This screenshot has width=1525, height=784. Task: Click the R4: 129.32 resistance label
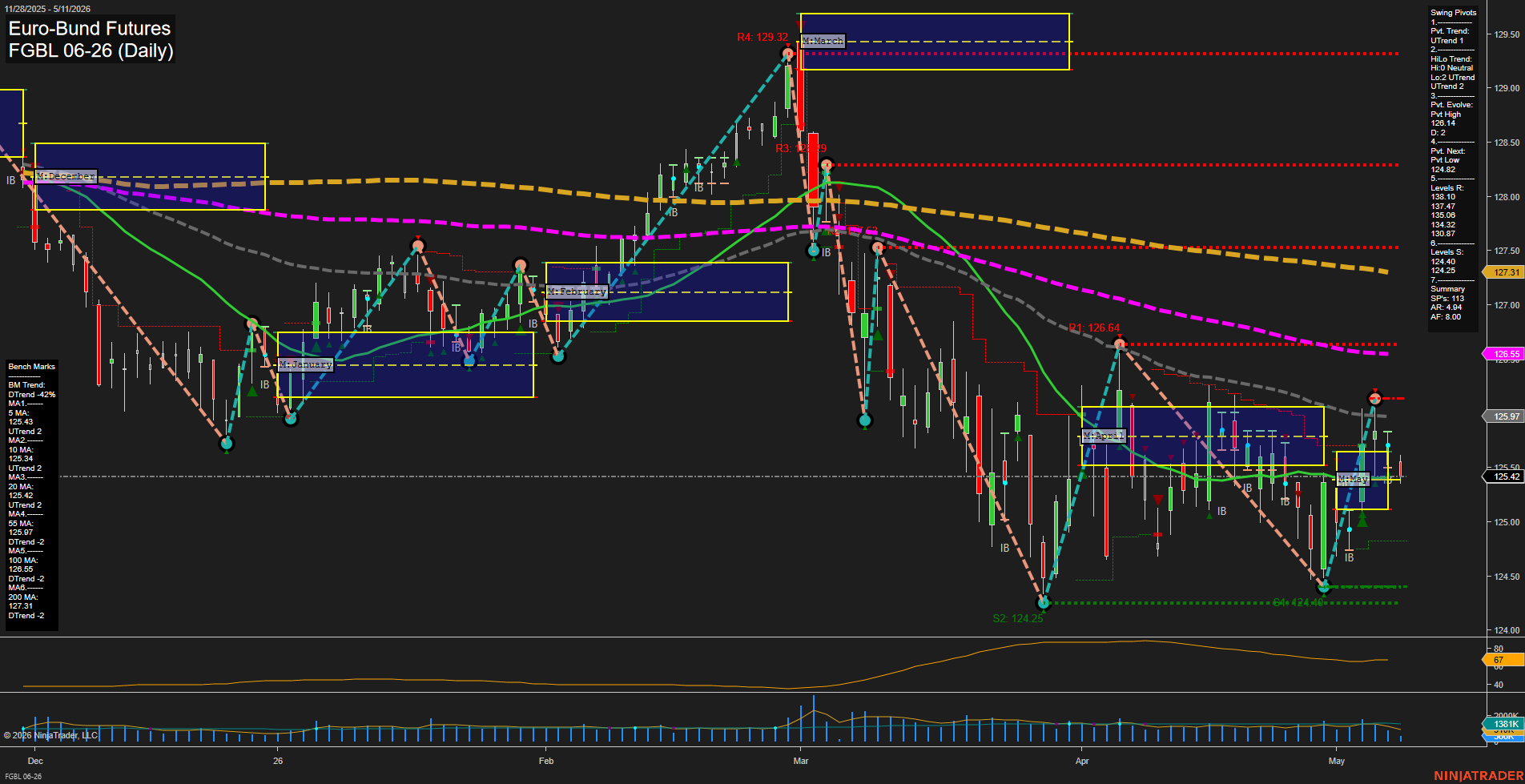tap(762, 38)
